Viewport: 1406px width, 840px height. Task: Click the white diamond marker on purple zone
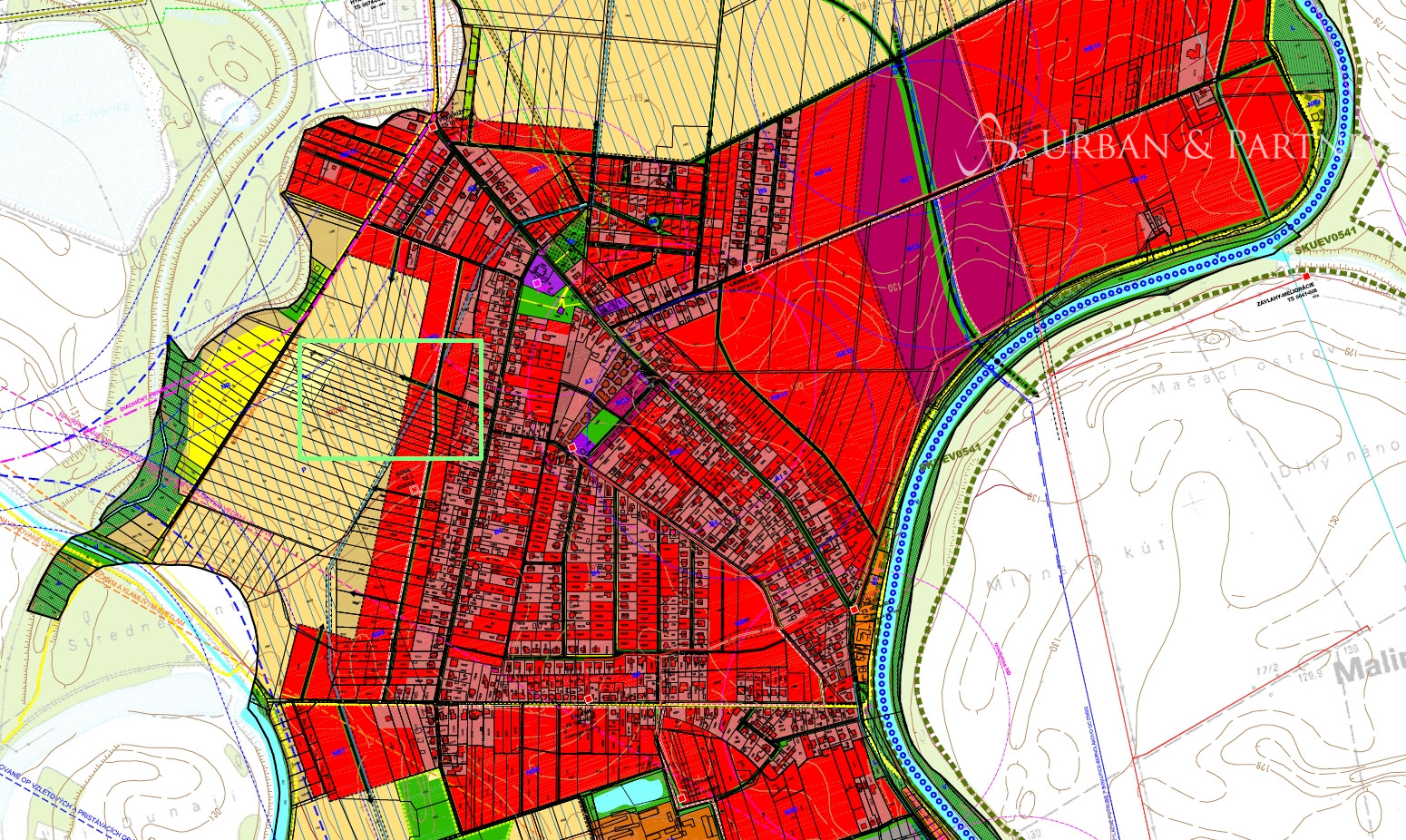pos(537,284)
